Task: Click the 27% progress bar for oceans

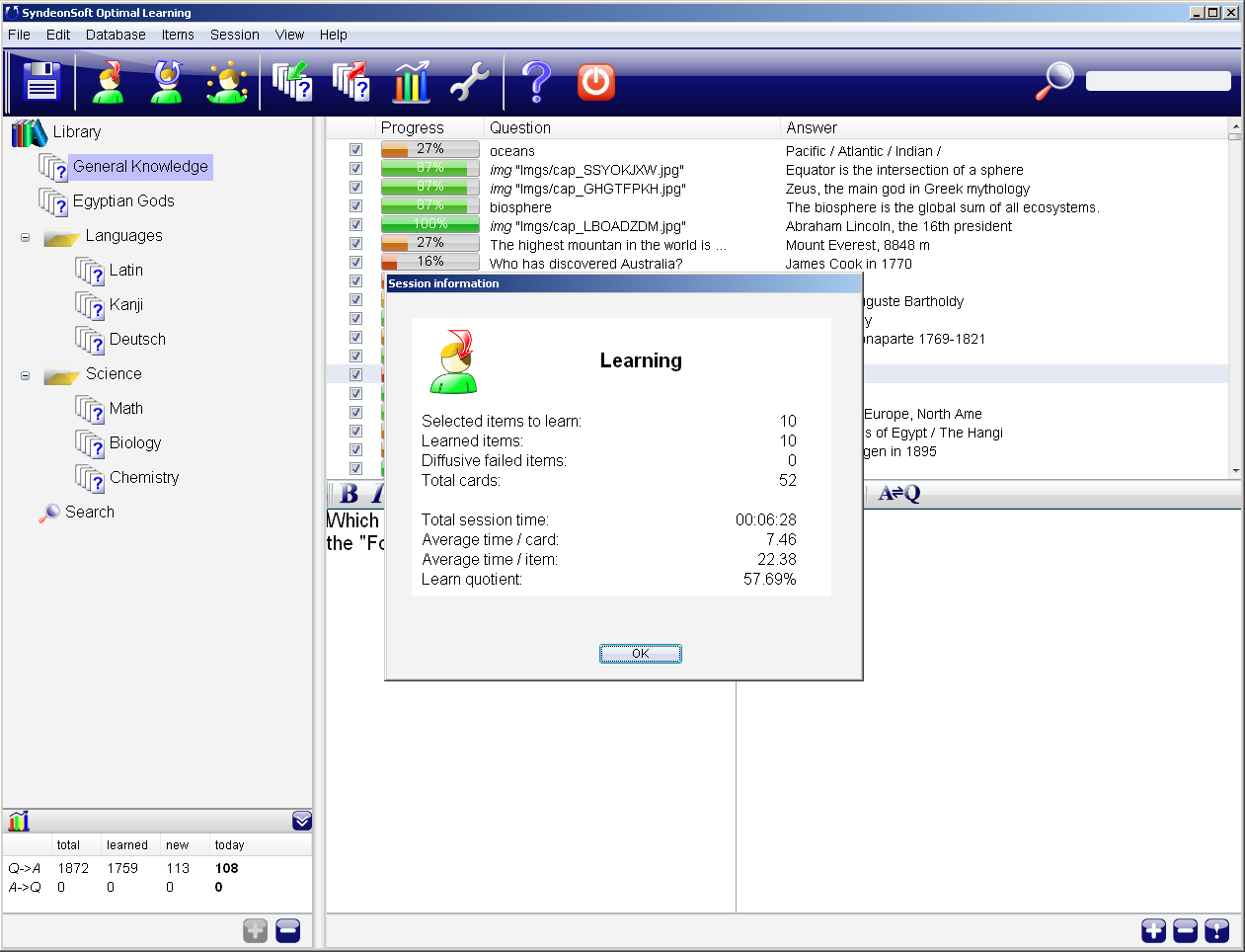Action: (x=430, y=149)
